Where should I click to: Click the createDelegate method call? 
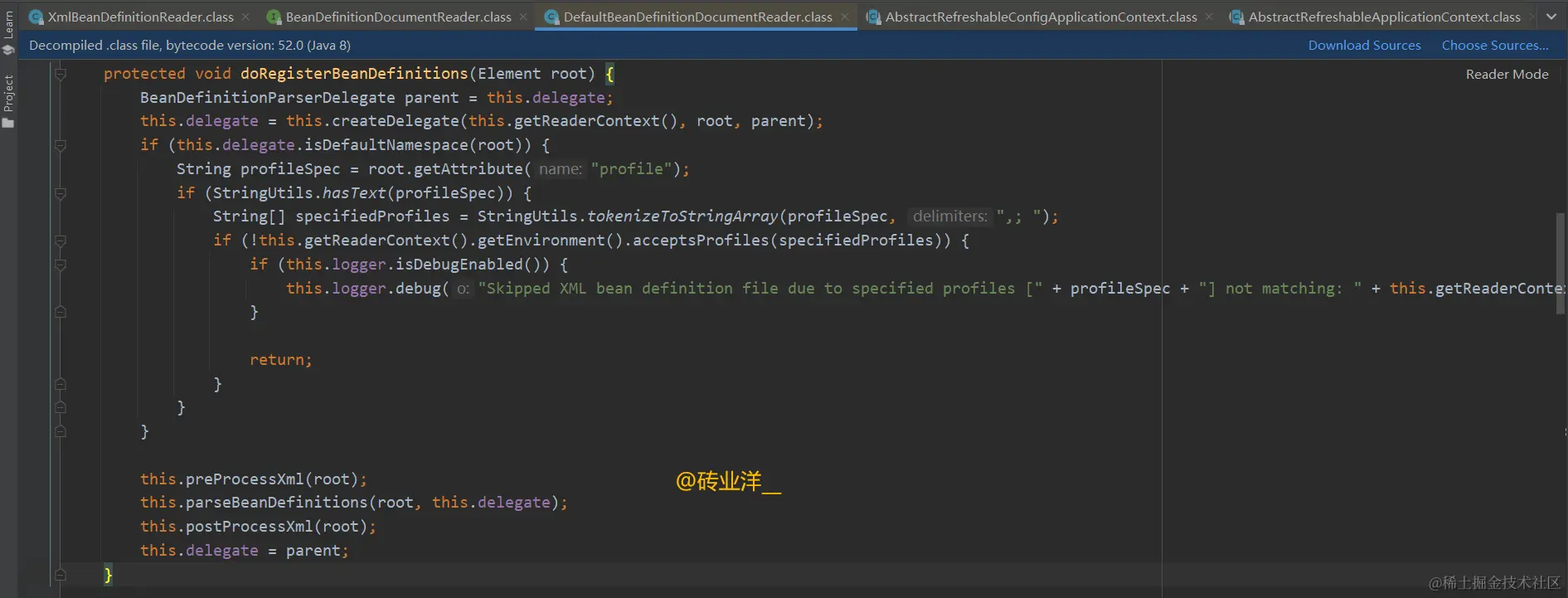[396, 121]
